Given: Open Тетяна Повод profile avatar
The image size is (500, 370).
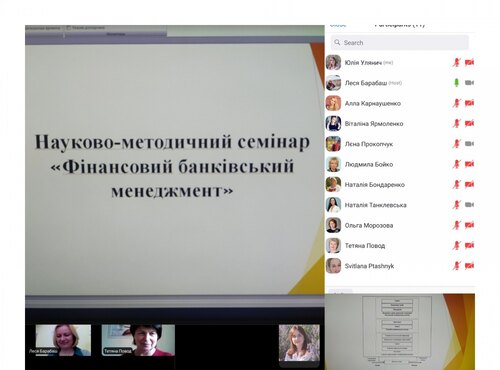Looking at the screenshot, I should (333, 245).
